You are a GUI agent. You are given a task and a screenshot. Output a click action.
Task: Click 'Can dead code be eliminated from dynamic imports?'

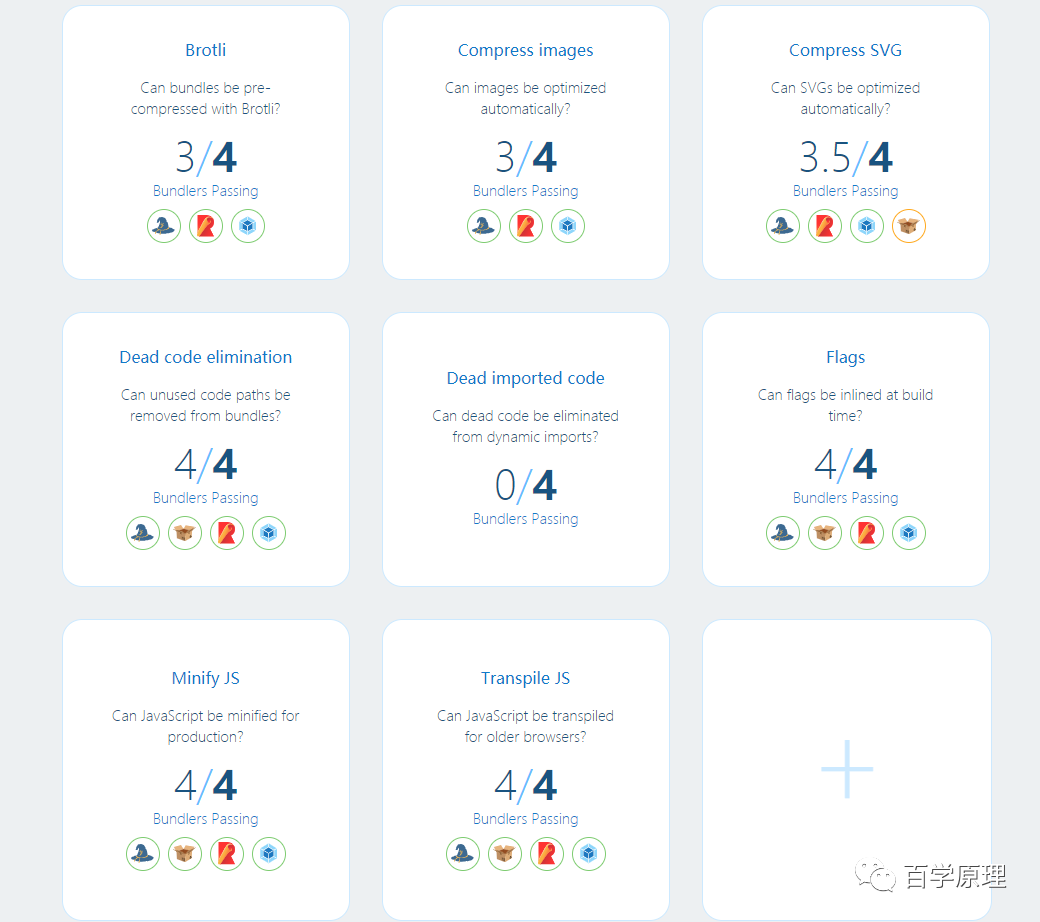click(525, 427)
